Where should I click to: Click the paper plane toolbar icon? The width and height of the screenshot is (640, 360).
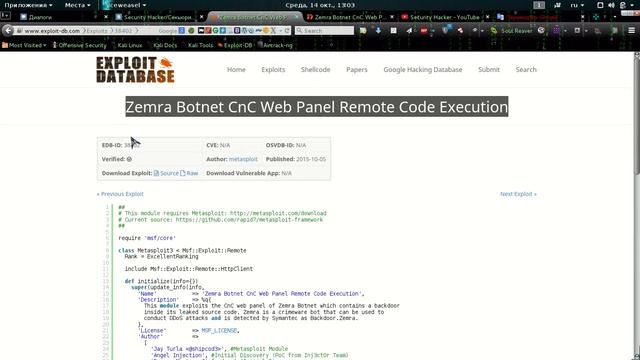[409, 31]
